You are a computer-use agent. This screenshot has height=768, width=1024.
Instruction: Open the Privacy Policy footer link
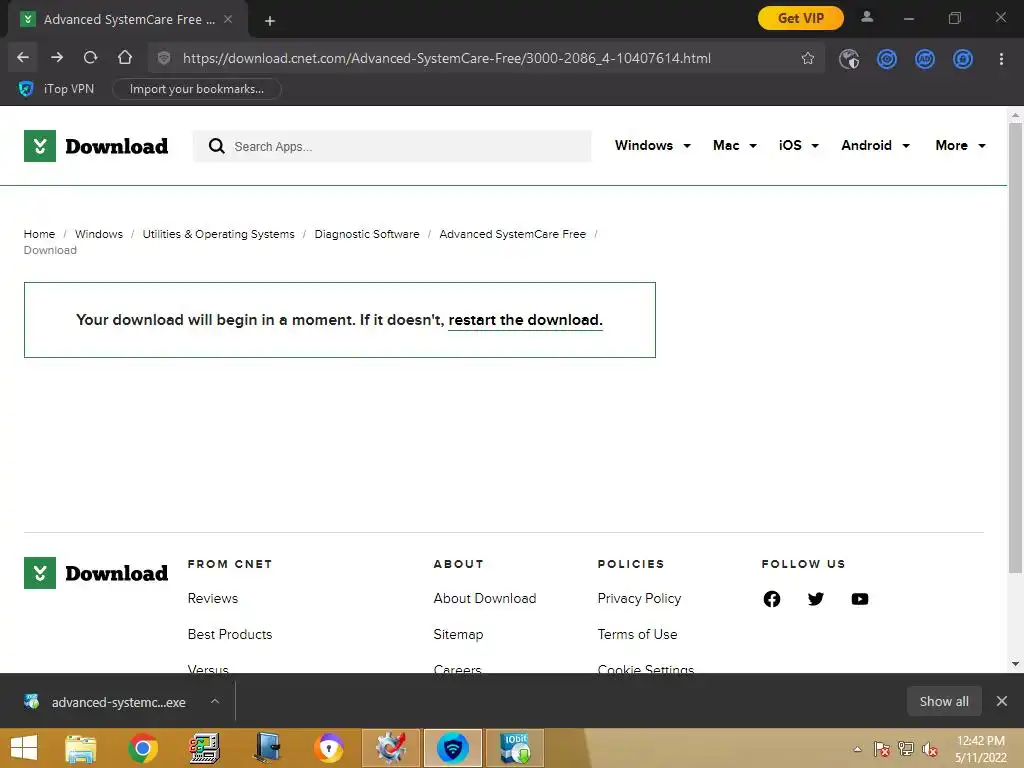(639, 598)
